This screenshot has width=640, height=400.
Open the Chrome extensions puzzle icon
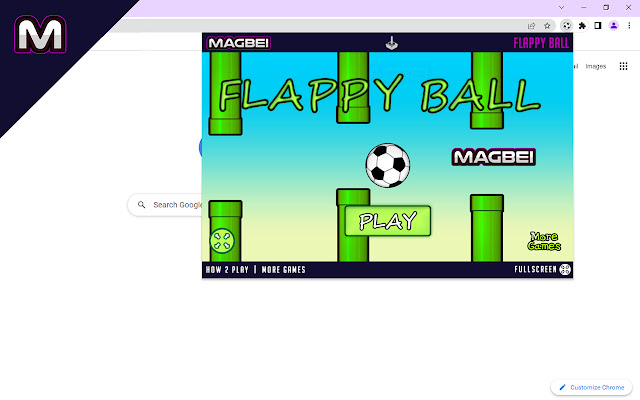point(582,26)
